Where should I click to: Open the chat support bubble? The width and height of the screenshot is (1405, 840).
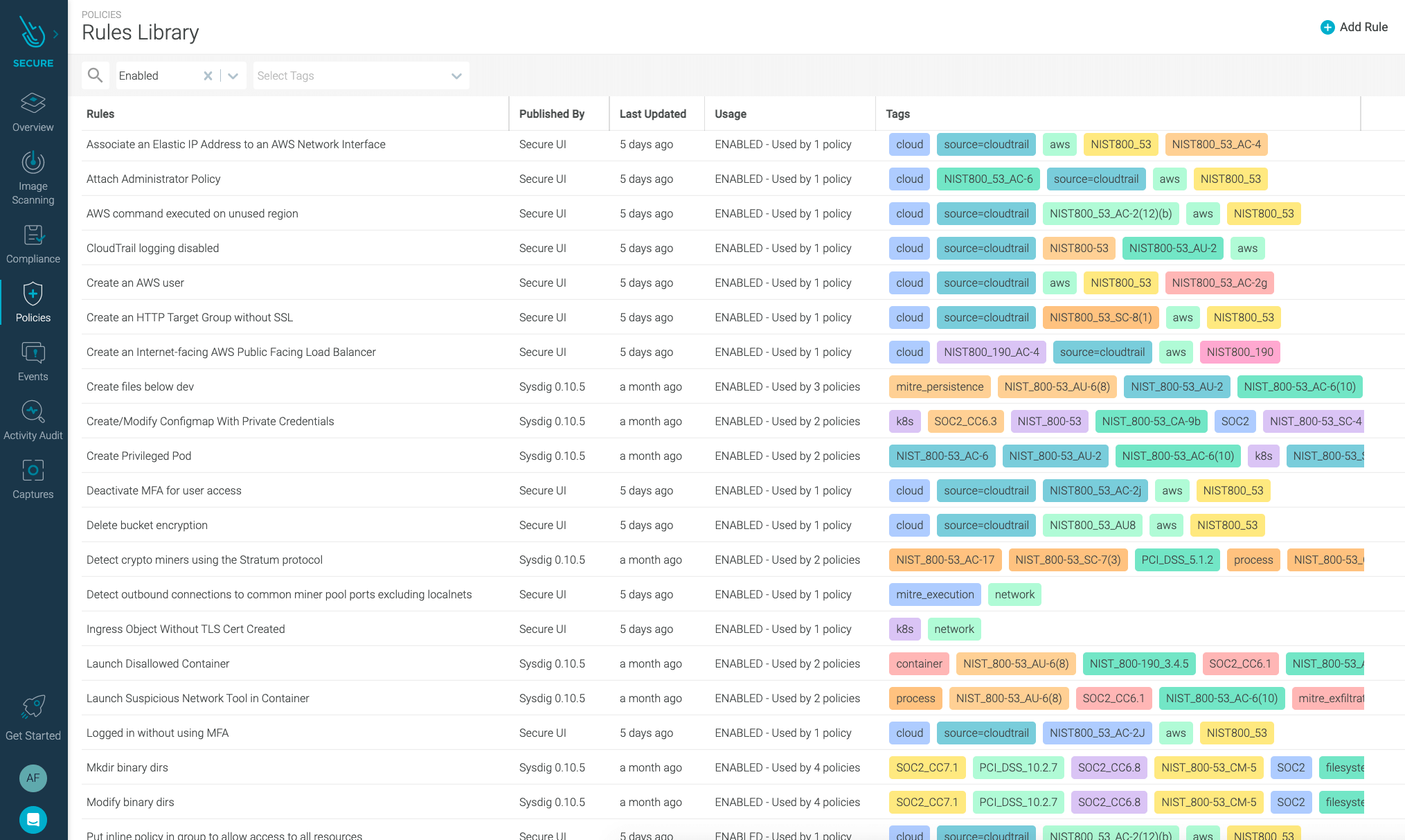[x=33, y=820]
